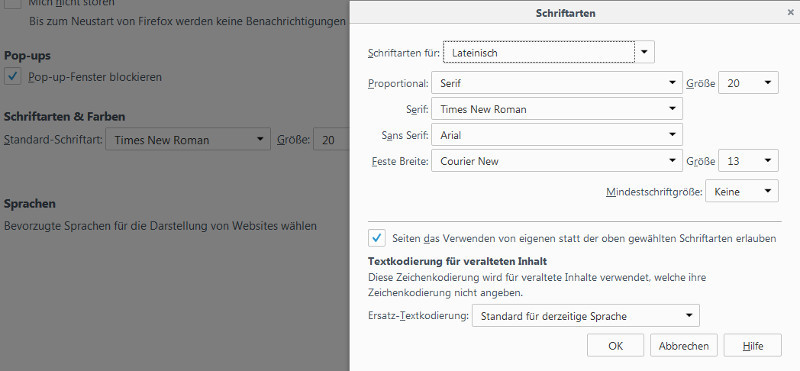
Task: Open the Mindestschriftgröße Keine dropdown
Action: [x=742, y=191]
